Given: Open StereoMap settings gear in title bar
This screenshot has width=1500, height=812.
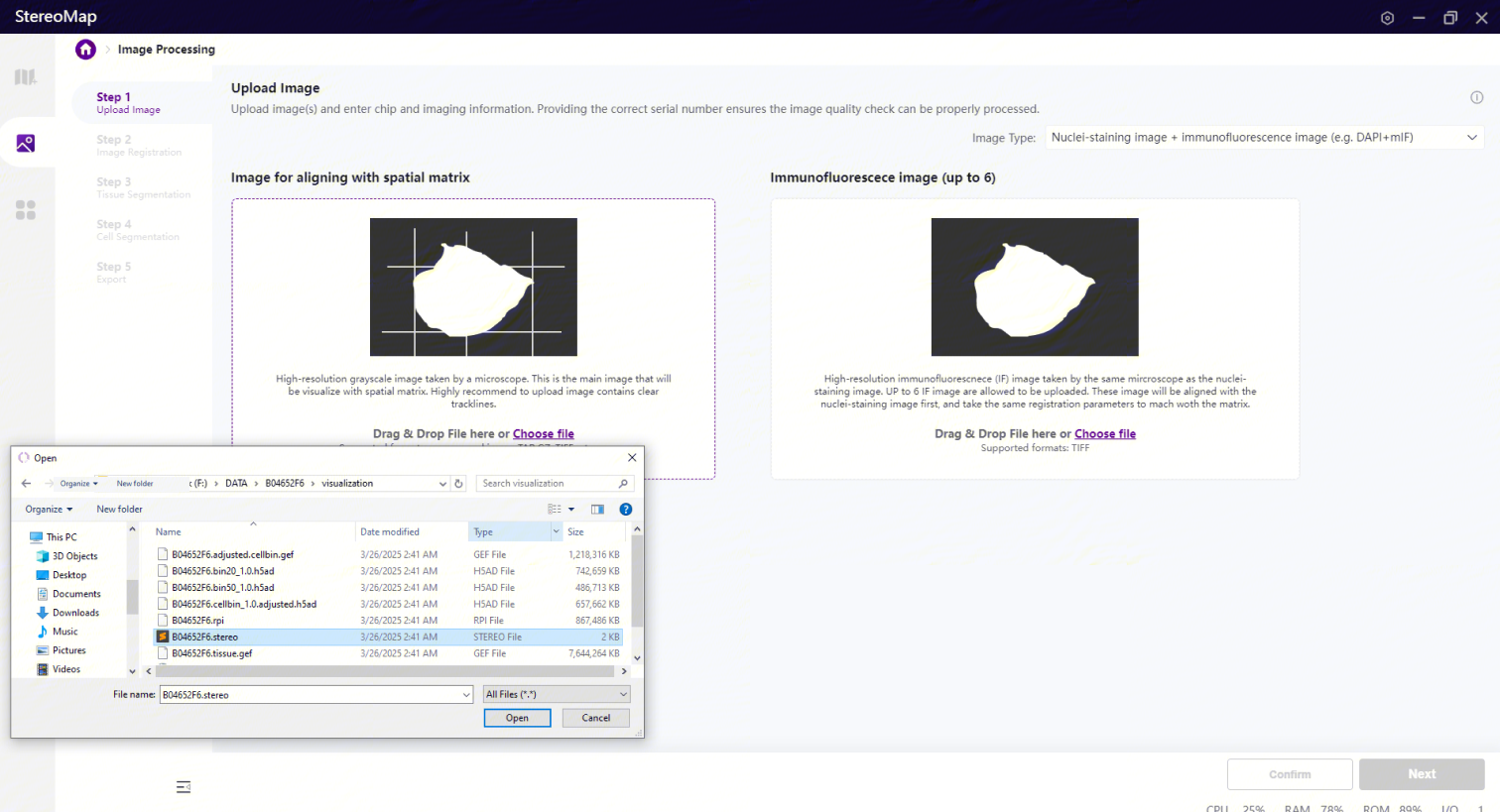Looking at the screenshot, I should pos(1387,18).
